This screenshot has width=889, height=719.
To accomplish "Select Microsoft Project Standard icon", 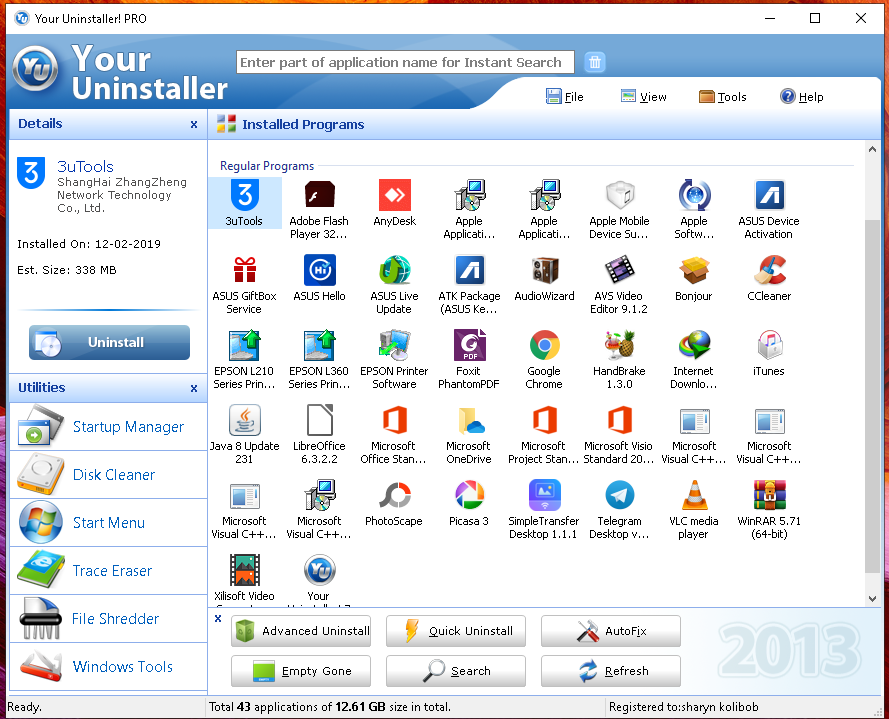I will pyautogui.click(x=544, y=420).
